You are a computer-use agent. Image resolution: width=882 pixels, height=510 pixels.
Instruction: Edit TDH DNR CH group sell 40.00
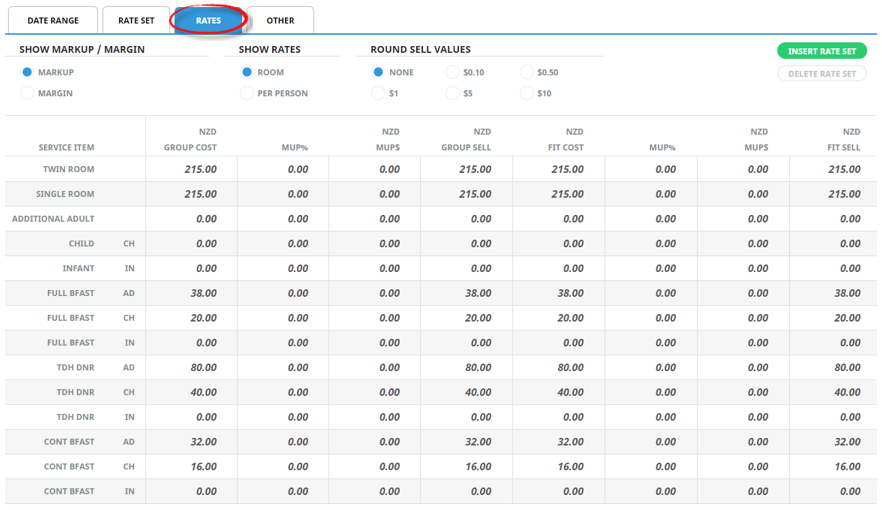pos(466,392)
